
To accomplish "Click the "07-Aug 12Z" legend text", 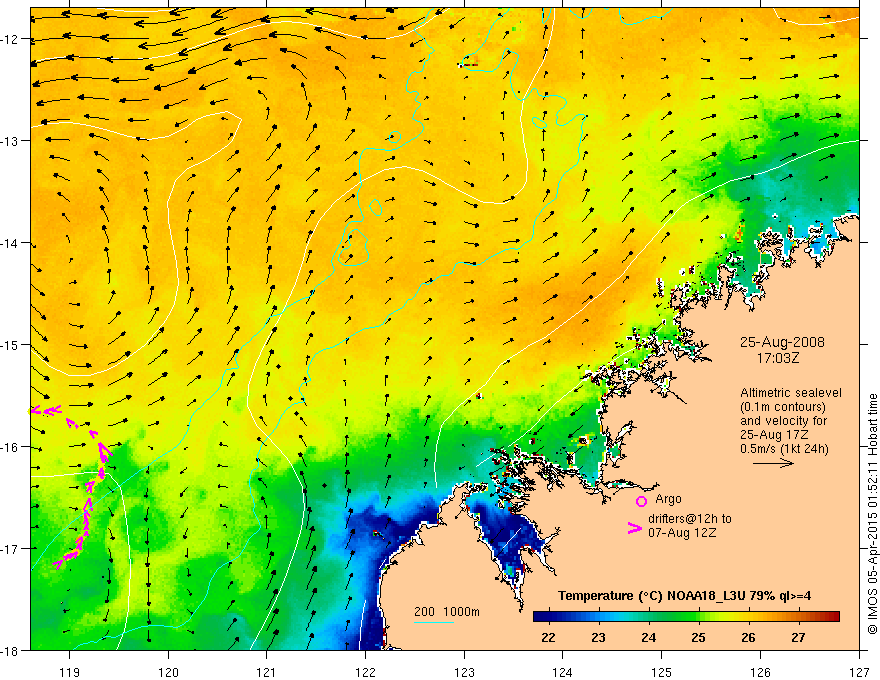I will (682, 533).
